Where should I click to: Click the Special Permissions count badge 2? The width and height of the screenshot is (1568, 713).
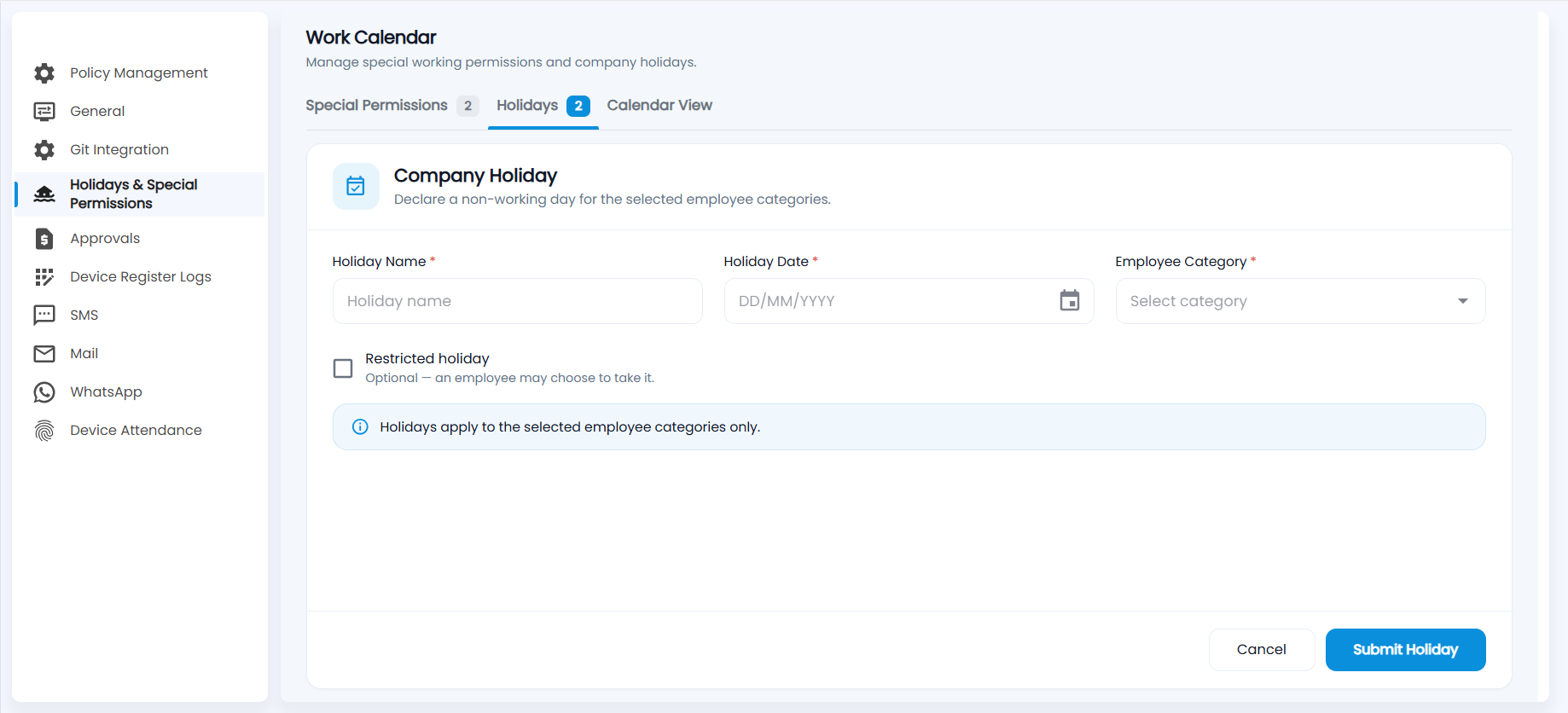tap(467, 107)
